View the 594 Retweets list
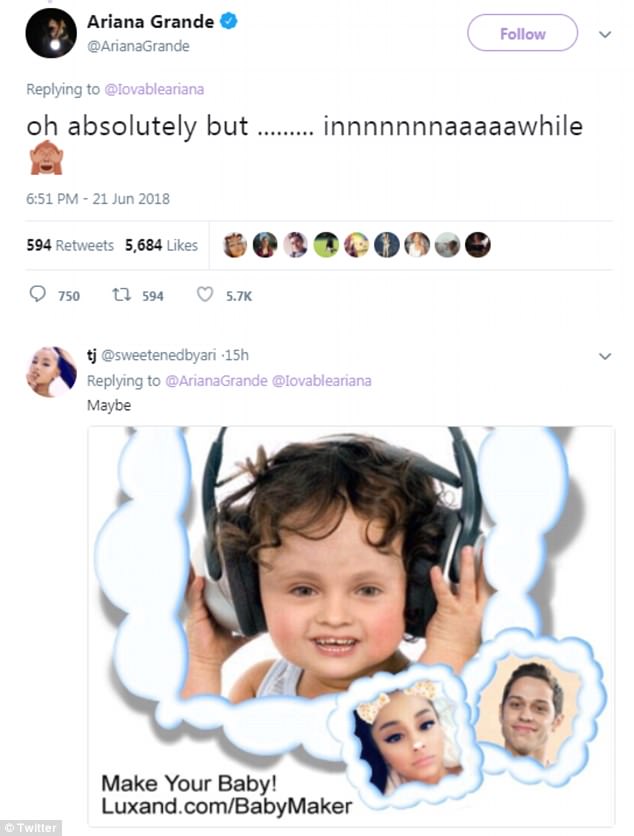The width and height of the screenshot is (634, 836). point(70,245)
